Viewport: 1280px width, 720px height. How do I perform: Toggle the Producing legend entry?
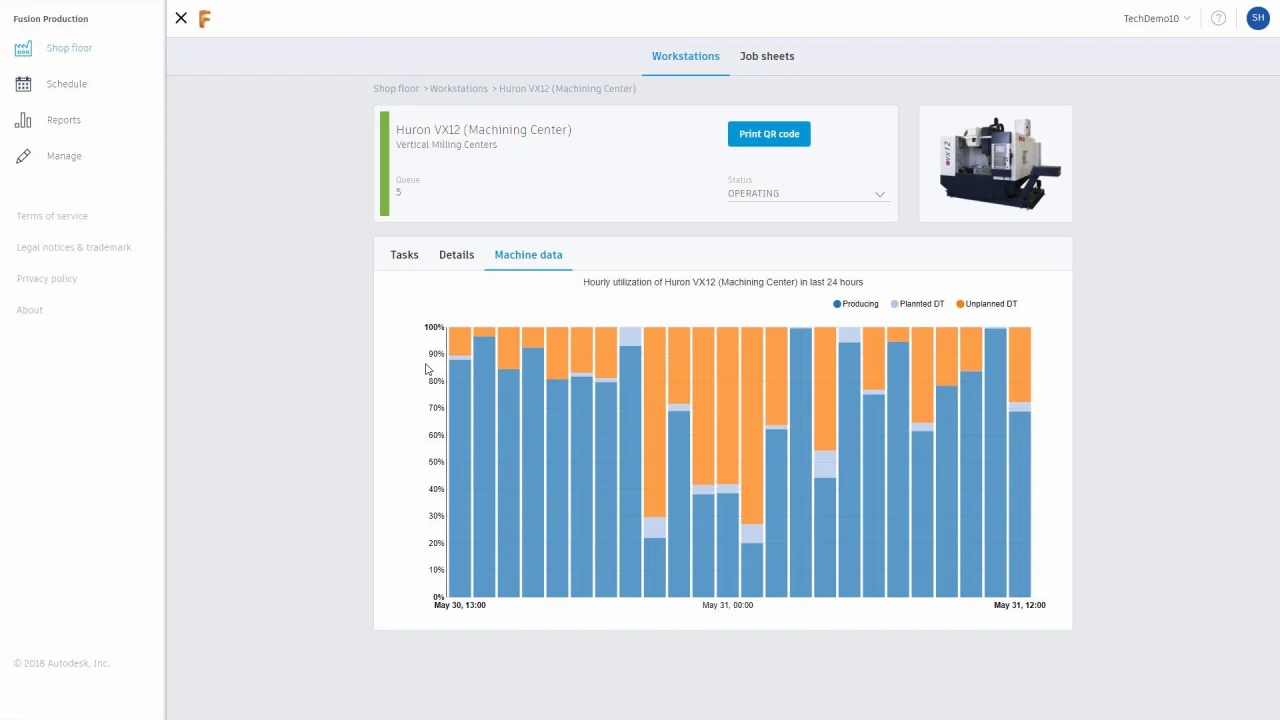856,304
